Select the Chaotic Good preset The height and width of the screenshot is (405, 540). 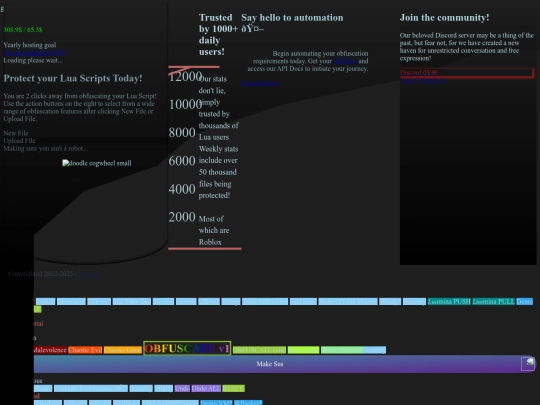tap(123, 350)
